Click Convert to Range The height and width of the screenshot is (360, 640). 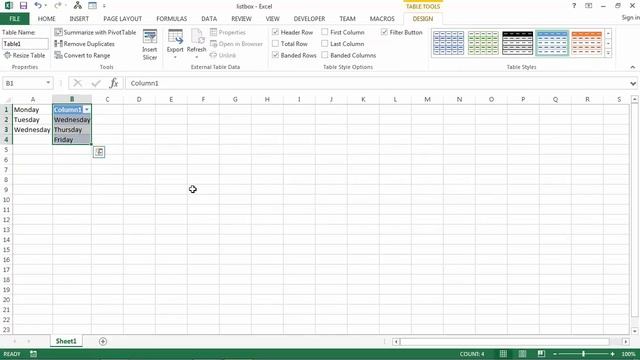click(82, 55)
